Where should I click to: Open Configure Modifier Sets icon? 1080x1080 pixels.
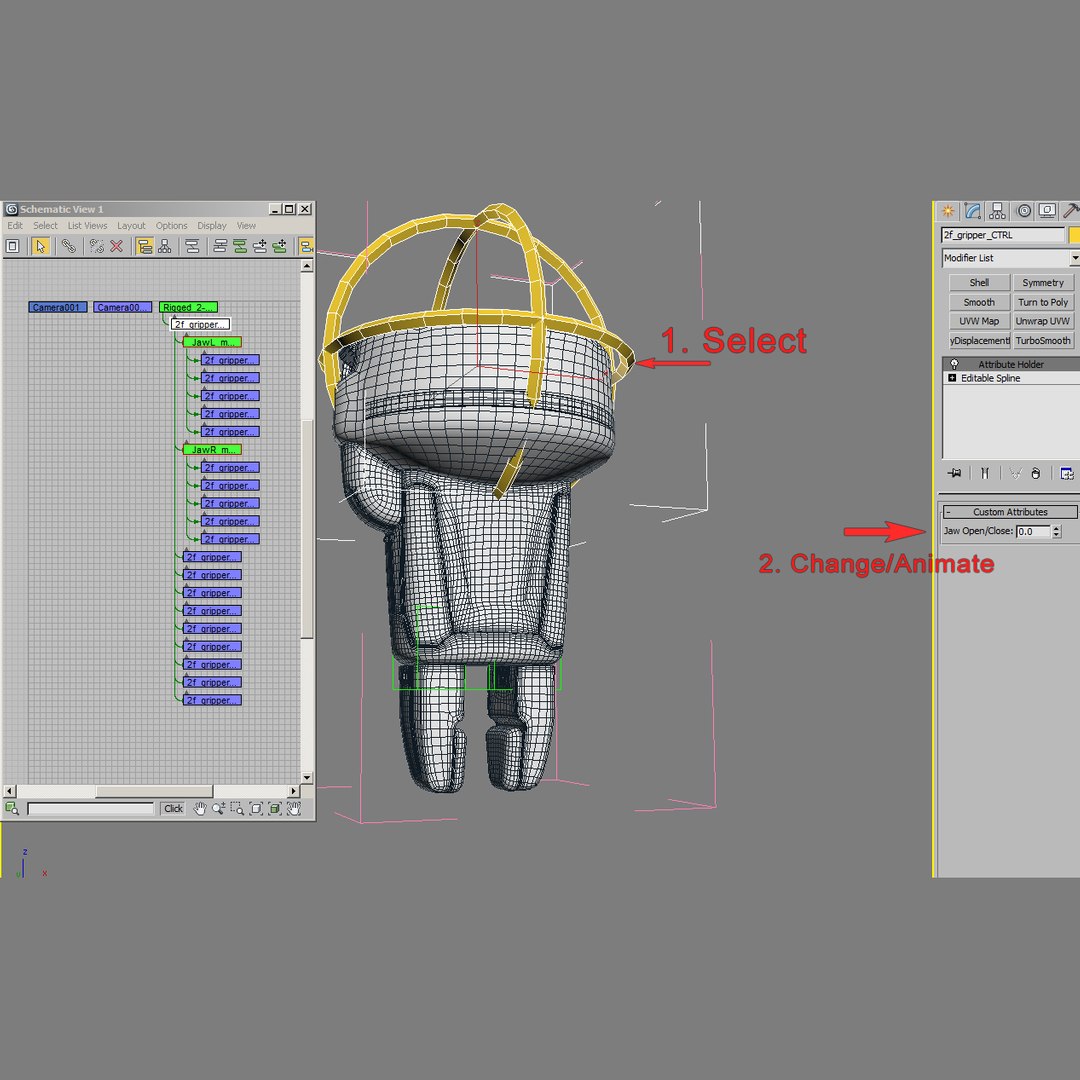coord(1067,473)
